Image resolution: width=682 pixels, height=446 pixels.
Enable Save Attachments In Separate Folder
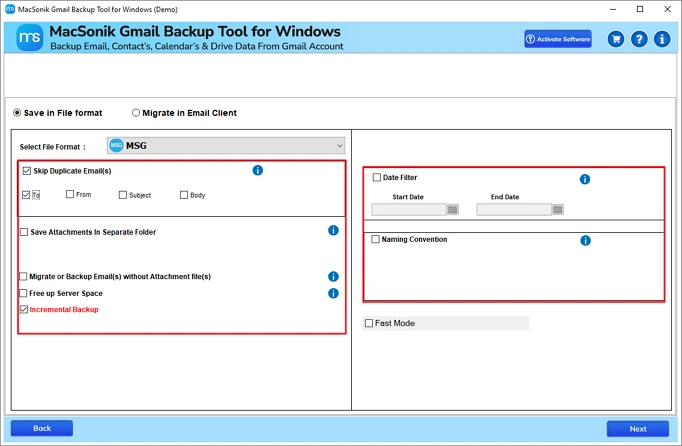[x=24, y=232]
